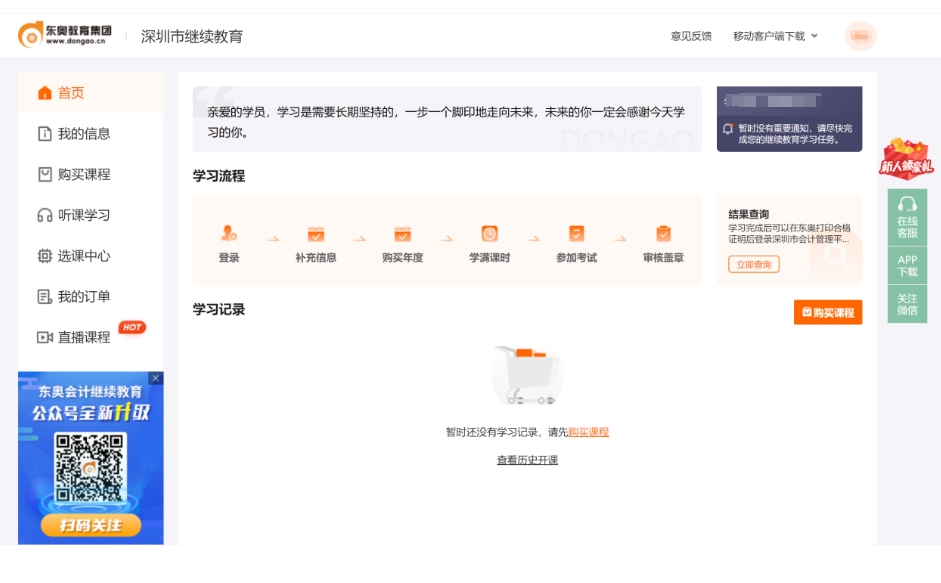Click the 意见反馈 link in the header
941x583 pixels.
tap(692, 33)
